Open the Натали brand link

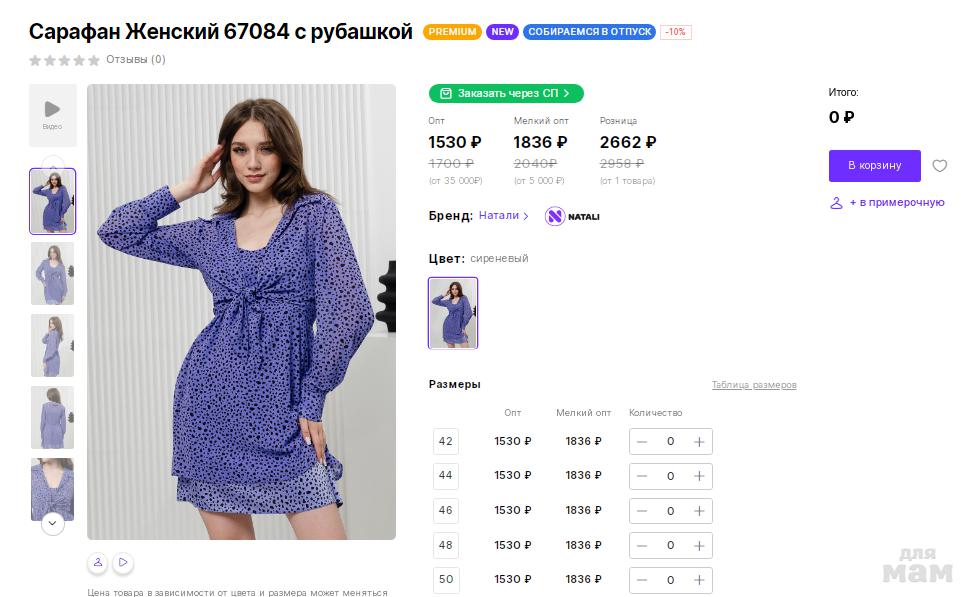tap(503, 216)
